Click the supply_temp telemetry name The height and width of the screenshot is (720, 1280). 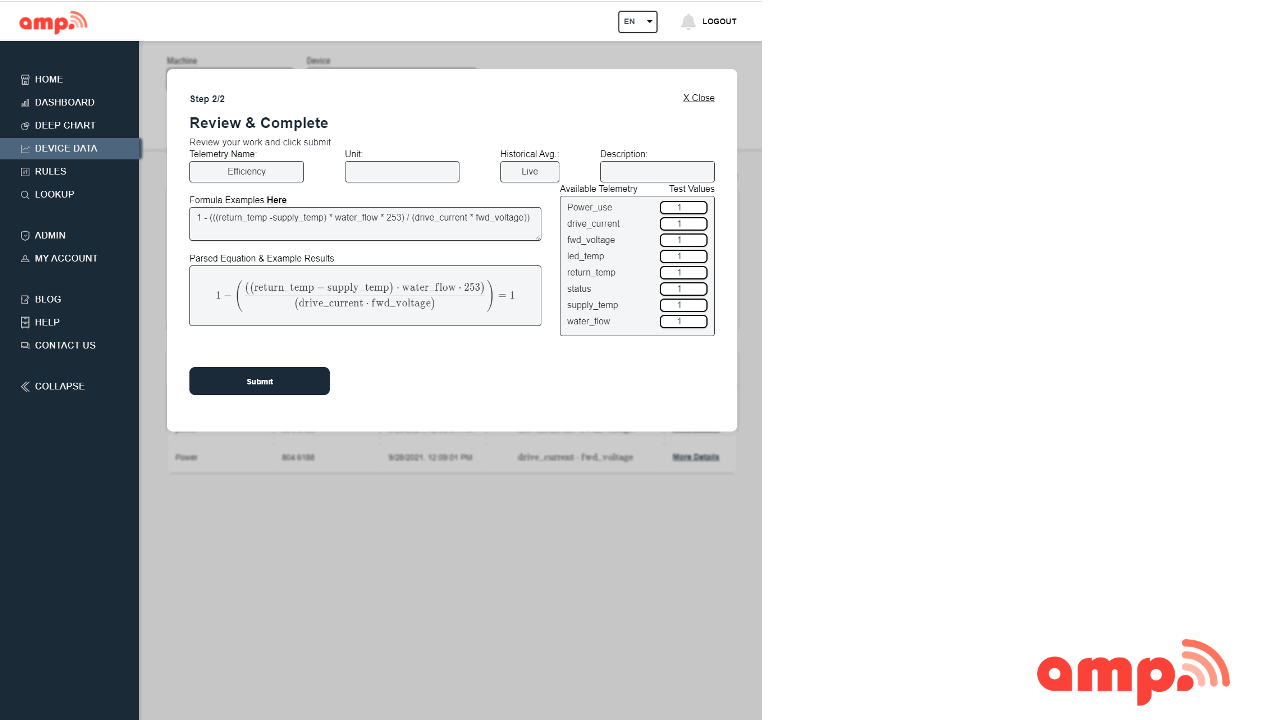pos(593,305)
